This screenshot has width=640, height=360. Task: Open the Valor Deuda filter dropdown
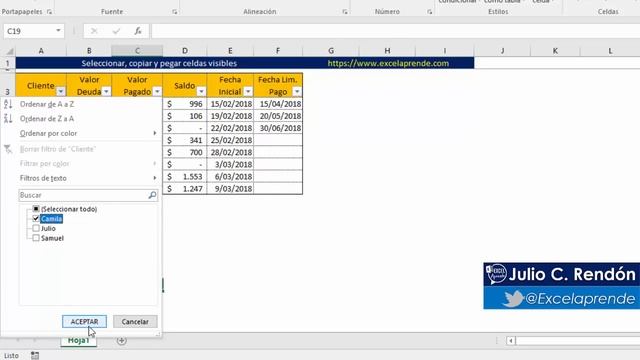[x=106, y=91]
